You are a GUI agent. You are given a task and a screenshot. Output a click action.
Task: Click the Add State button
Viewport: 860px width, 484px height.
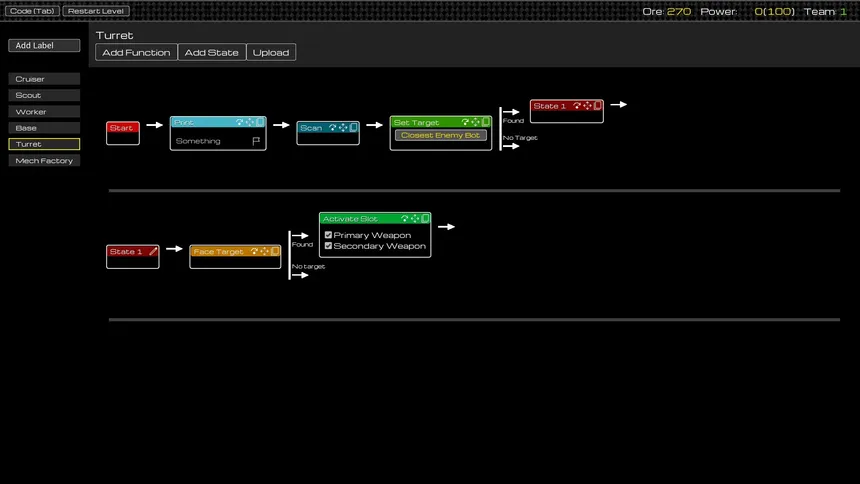coord(212,52)
